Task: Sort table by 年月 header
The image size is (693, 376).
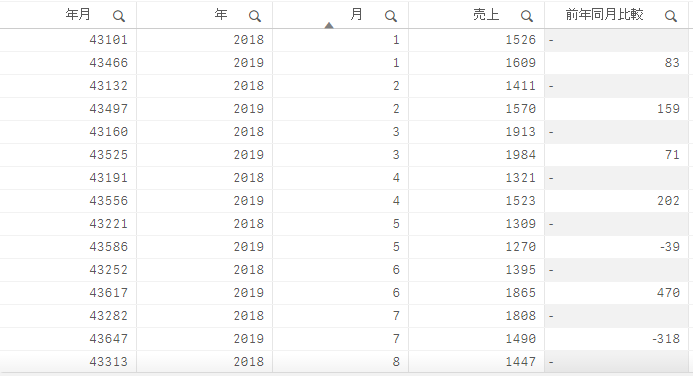Action: pyautogui.click(x=78, y=15)
